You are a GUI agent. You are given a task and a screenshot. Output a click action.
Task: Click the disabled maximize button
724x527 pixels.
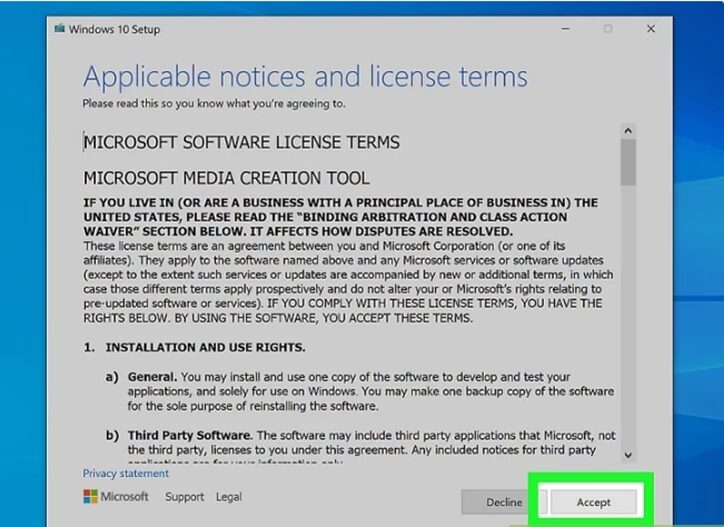point(608,29)
